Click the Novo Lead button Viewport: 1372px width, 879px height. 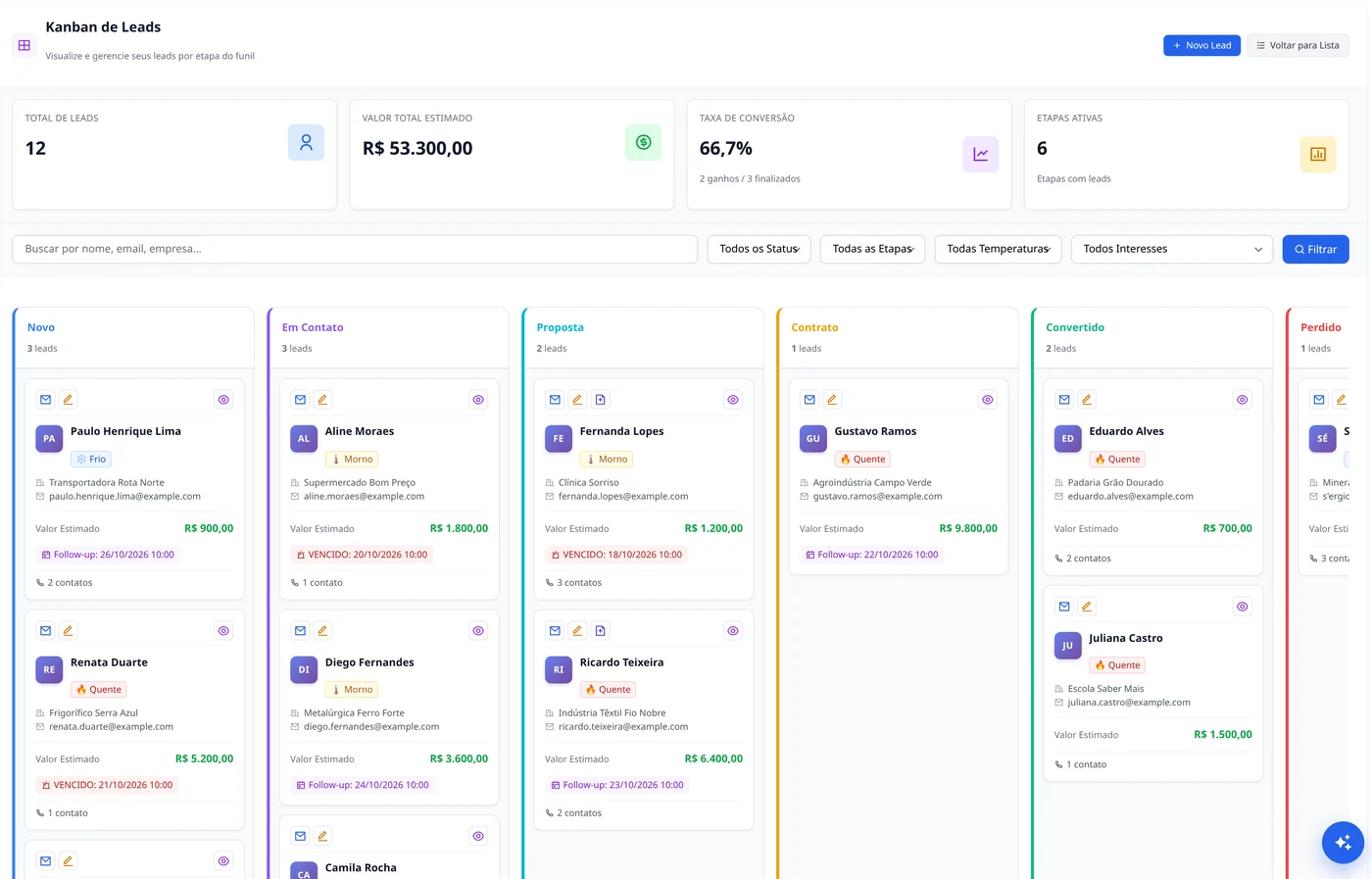[1202, 45]
